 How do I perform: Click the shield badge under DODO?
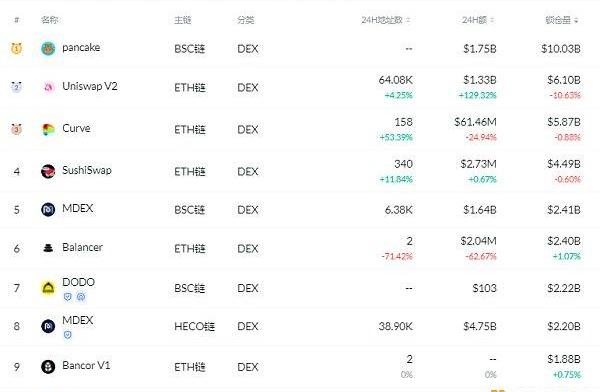[68, 297]
